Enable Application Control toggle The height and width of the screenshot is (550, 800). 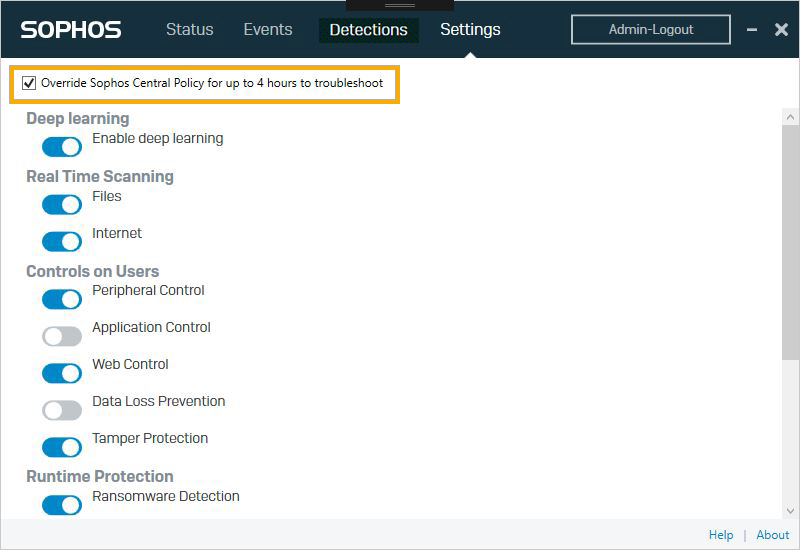point(62,336)
